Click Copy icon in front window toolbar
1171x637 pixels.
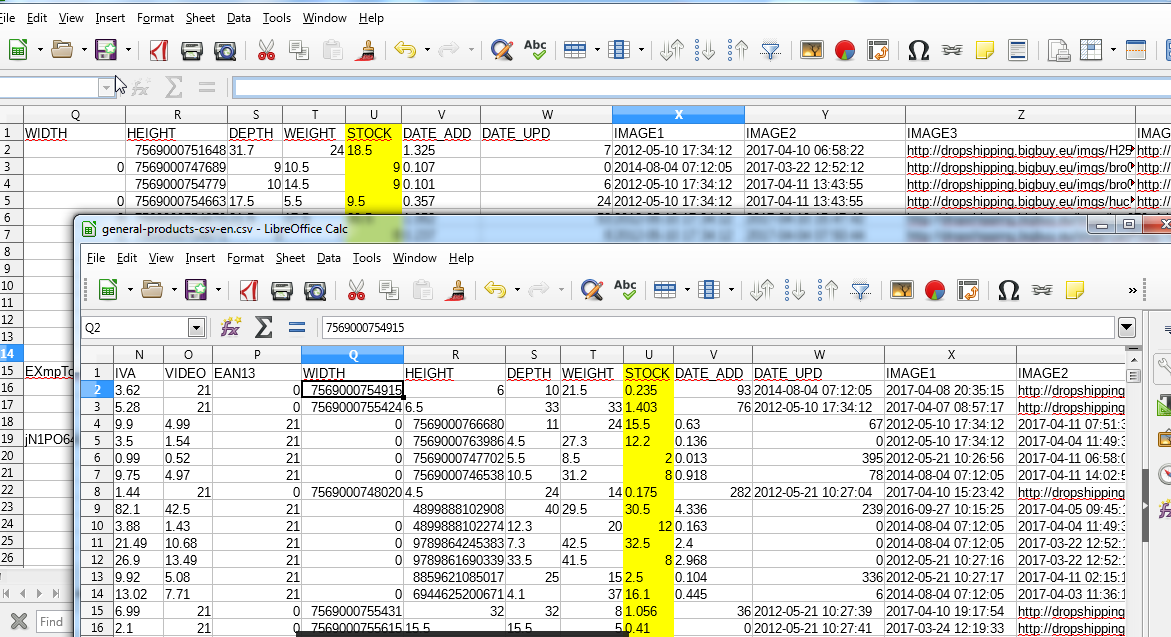coord(389,290)
